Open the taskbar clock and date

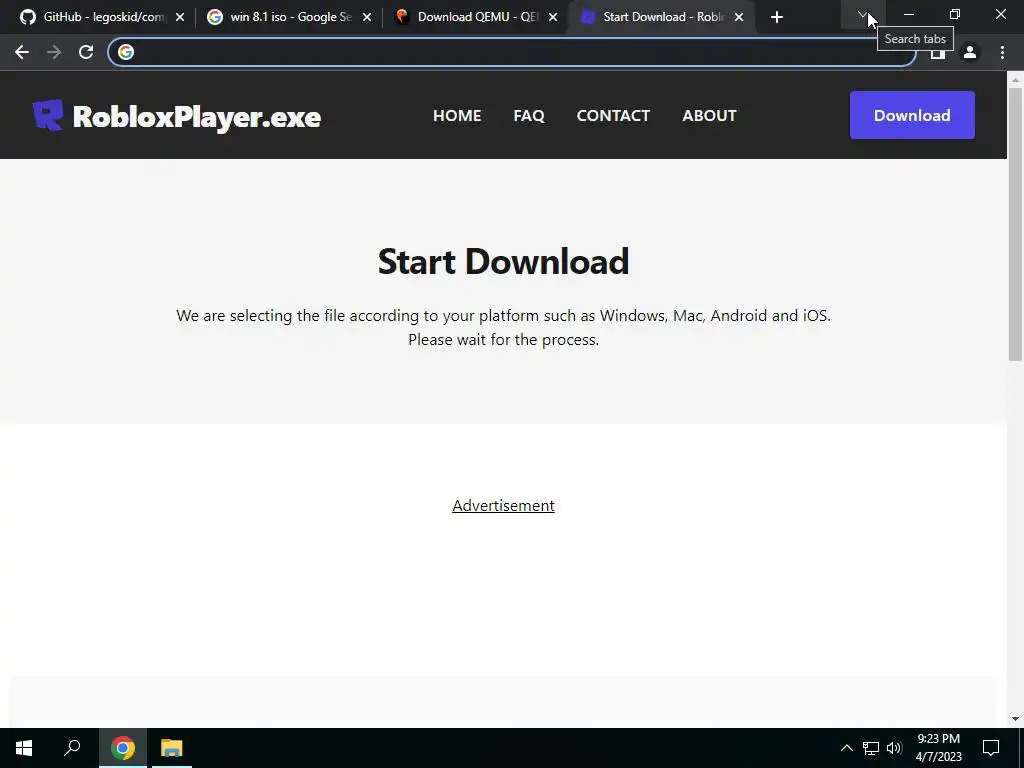[938, 748]
